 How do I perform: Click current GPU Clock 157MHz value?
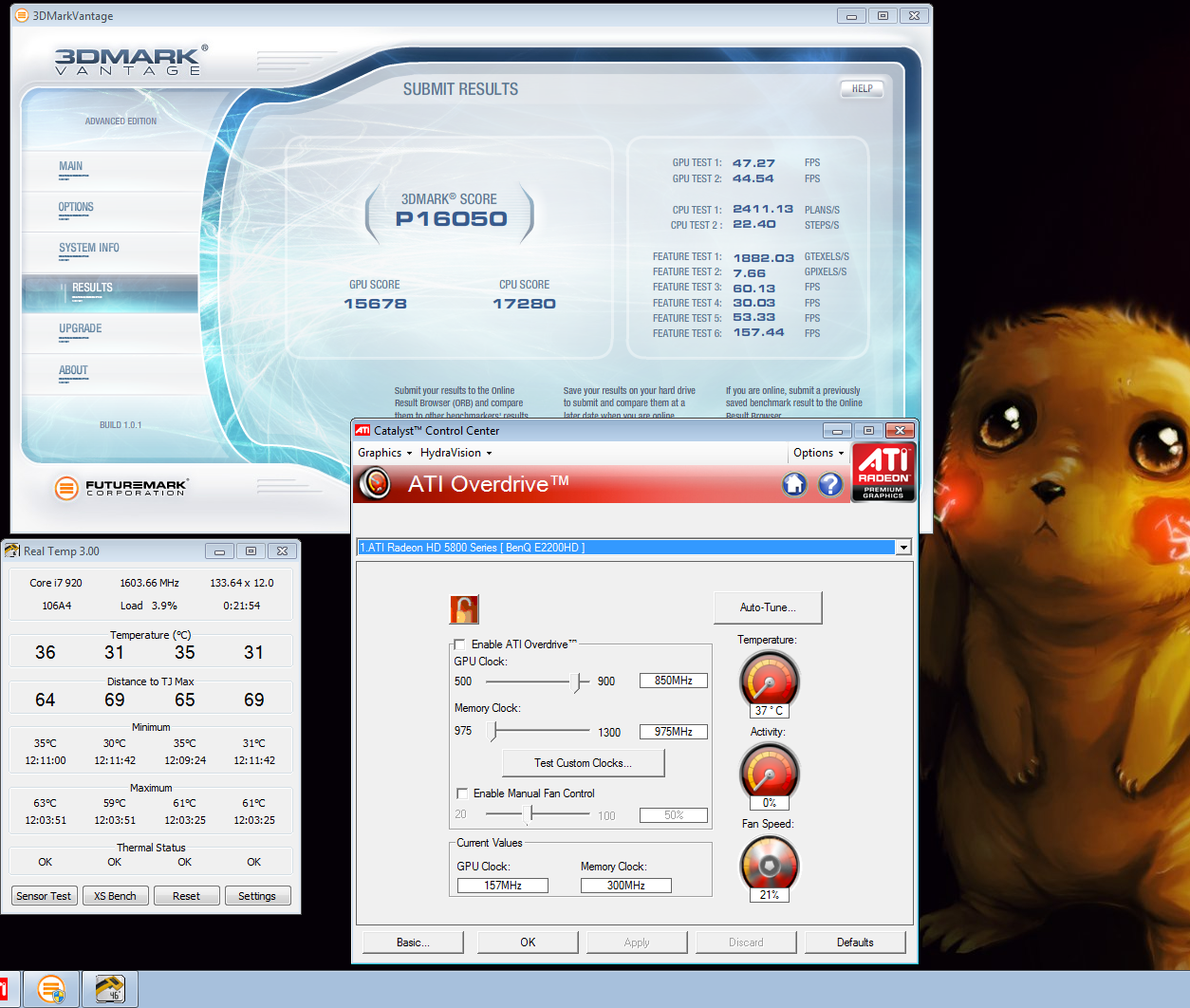pos(503,886)
